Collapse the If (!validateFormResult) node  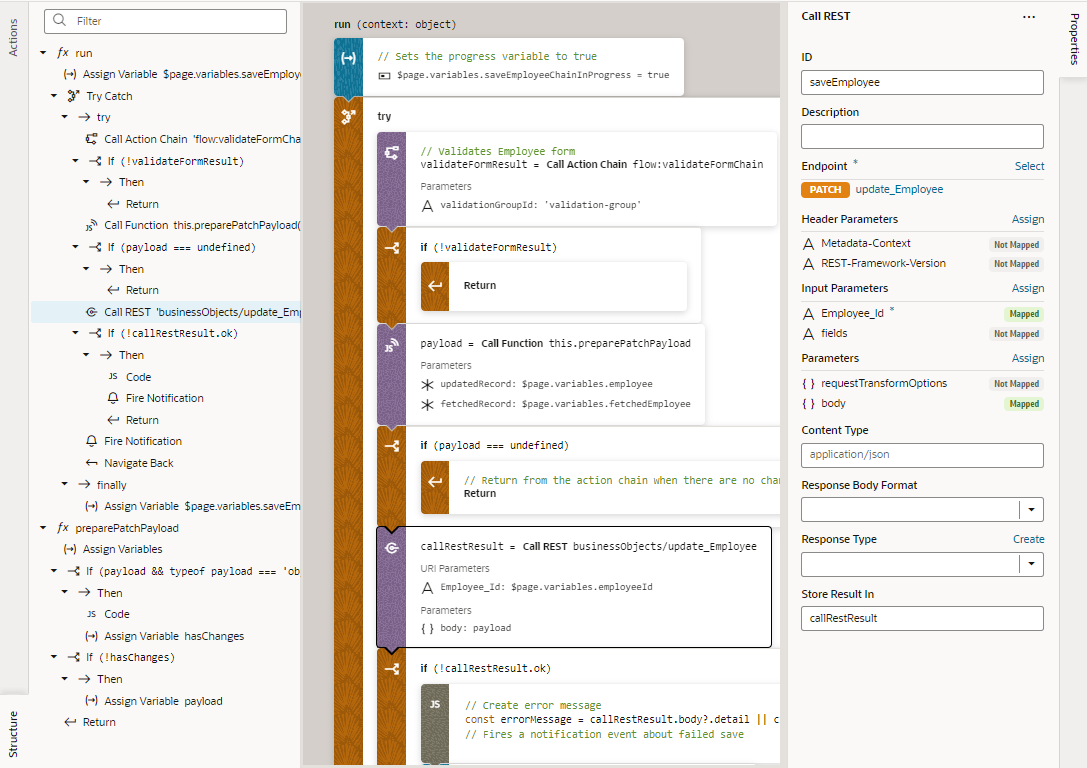click(x=76, y=161)
